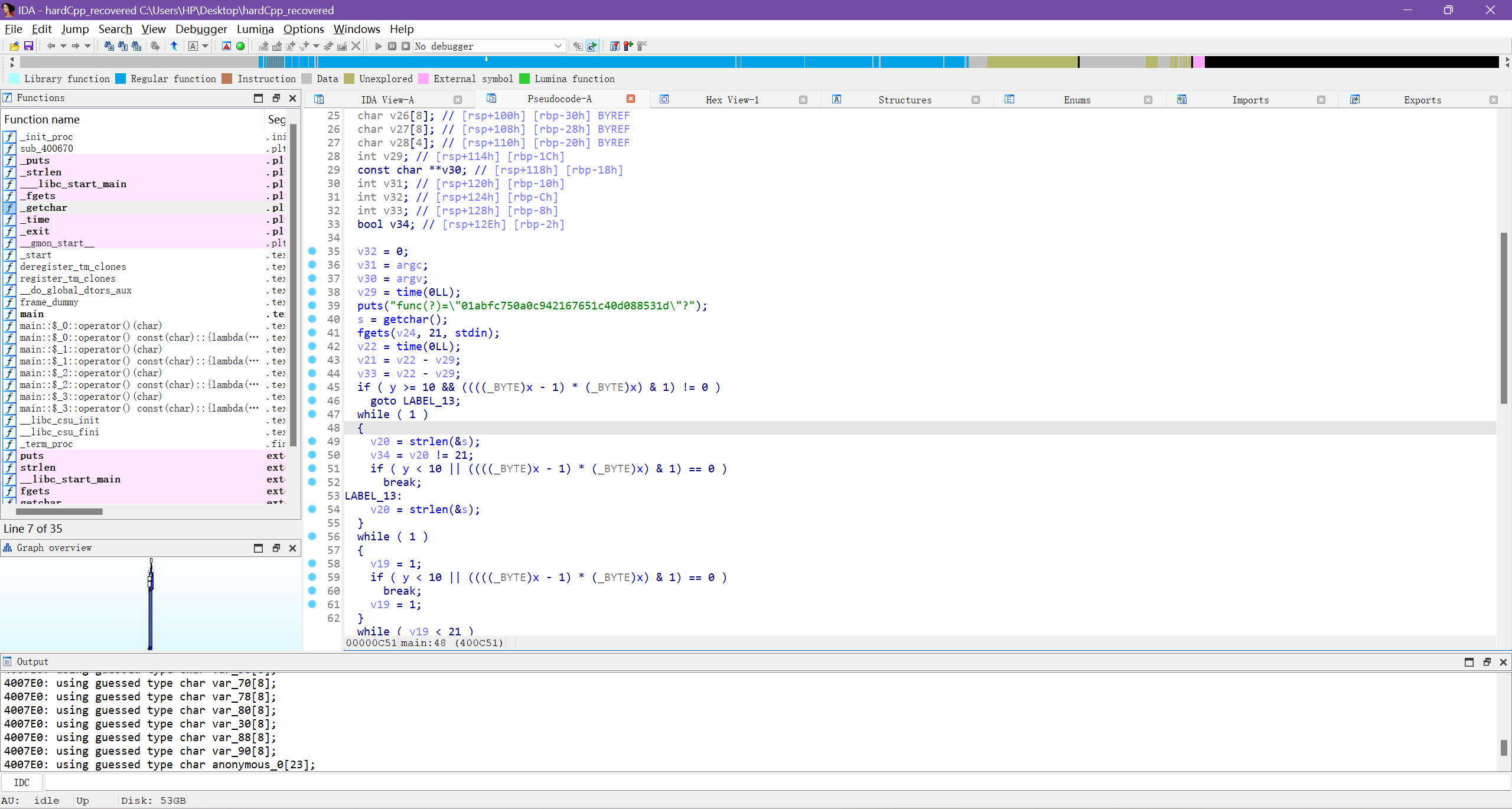Click the navigation band blue region
Screen dimensions: 1512x809
[526, 61]
